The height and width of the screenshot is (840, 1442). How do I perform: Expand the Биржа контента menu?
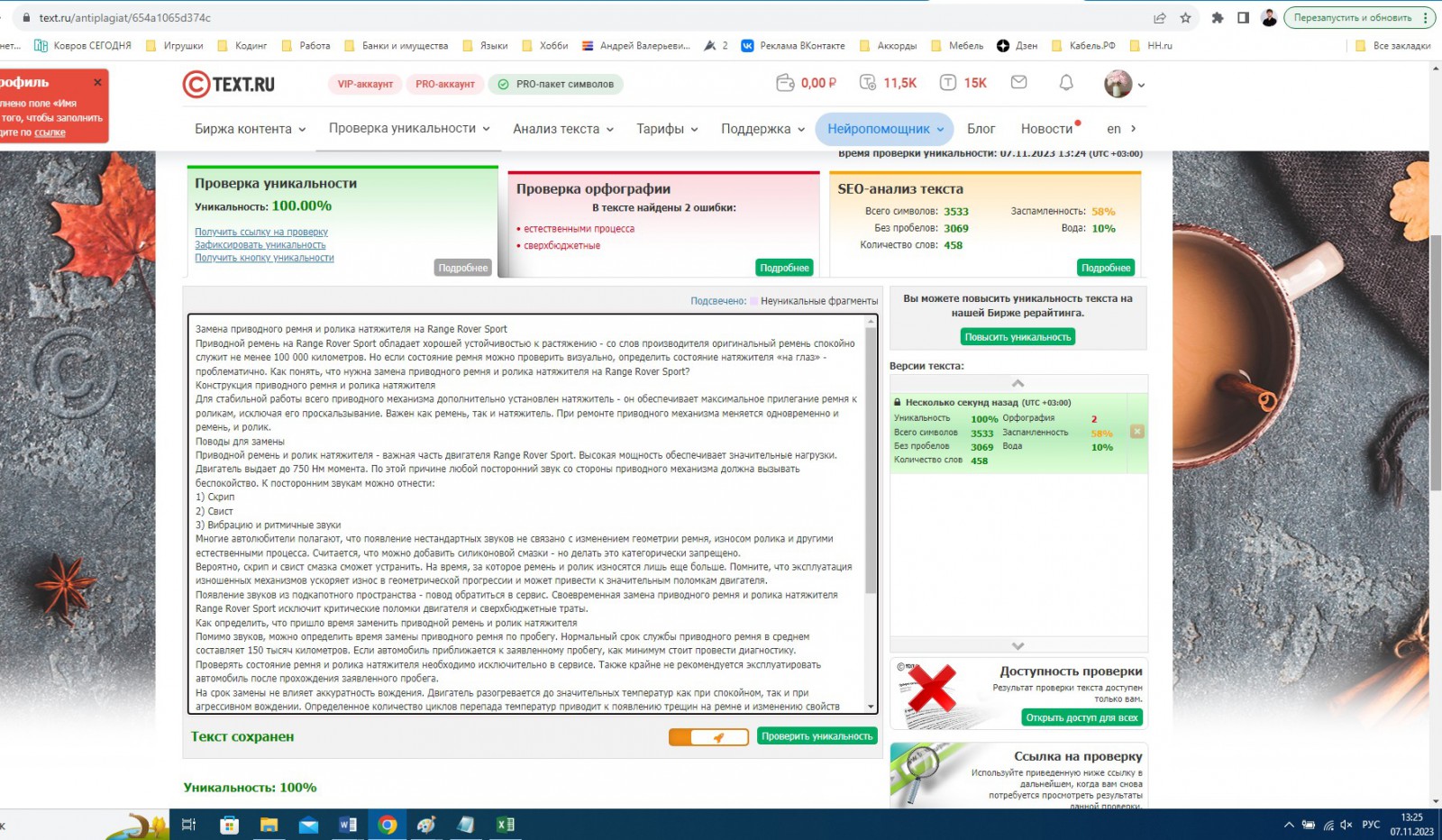pos(251,129)
